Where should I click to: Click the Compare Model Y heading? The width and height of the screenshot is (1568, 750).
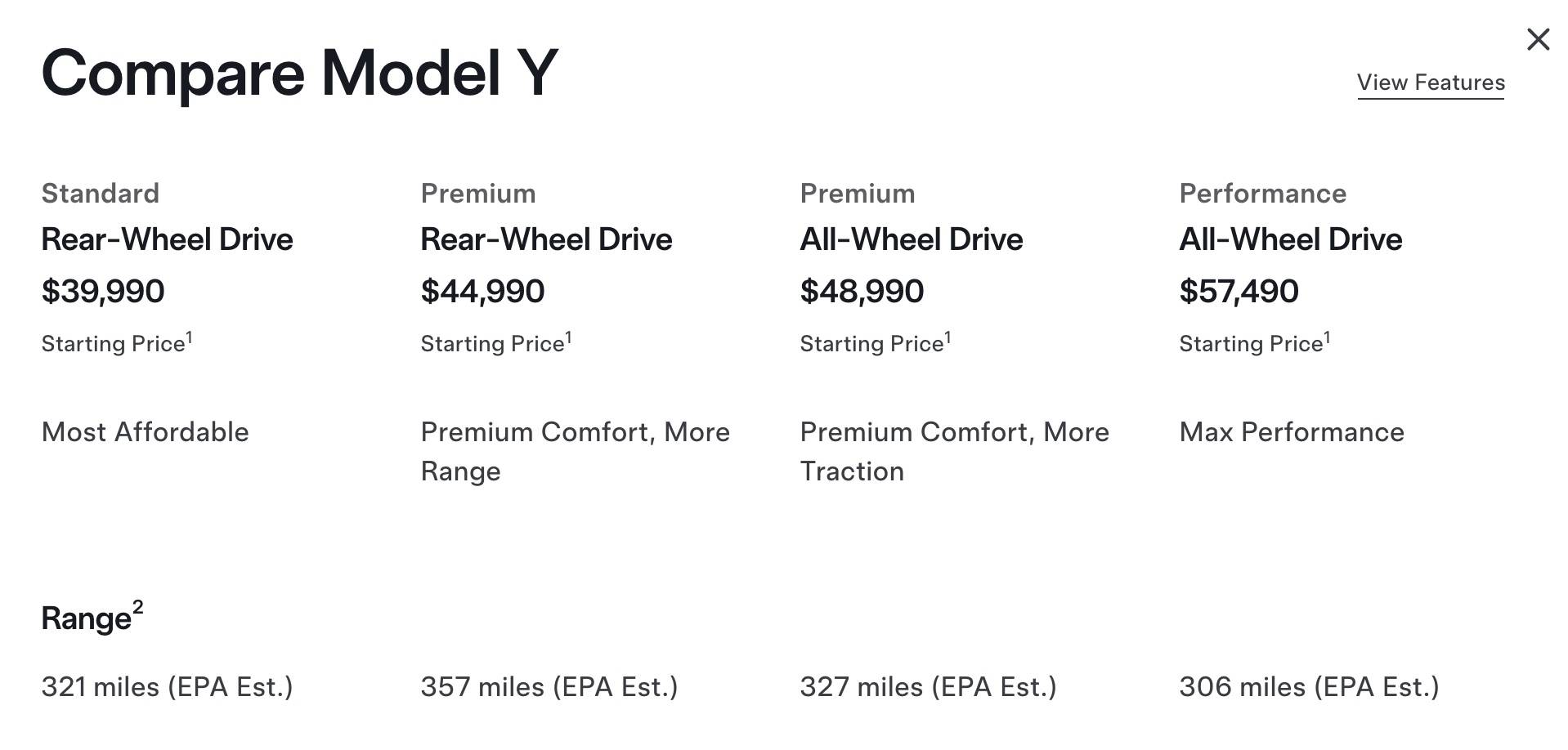pos(299,74)
